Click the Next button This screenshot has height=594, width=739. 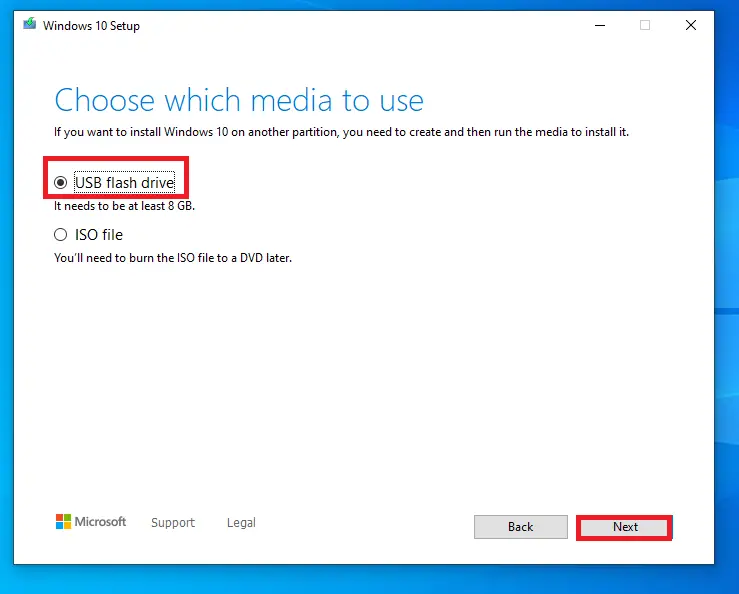[624, 527]
